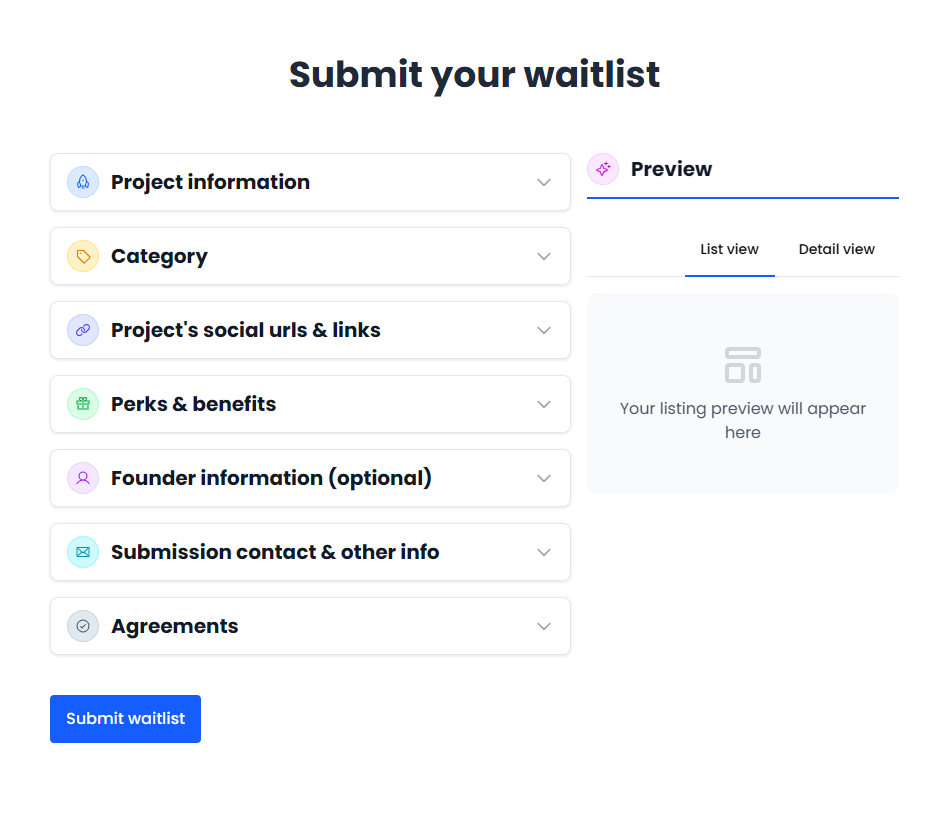947x830 pixels.
Task: Expand the Submission contact & other info section
Action: coord(544,552)
